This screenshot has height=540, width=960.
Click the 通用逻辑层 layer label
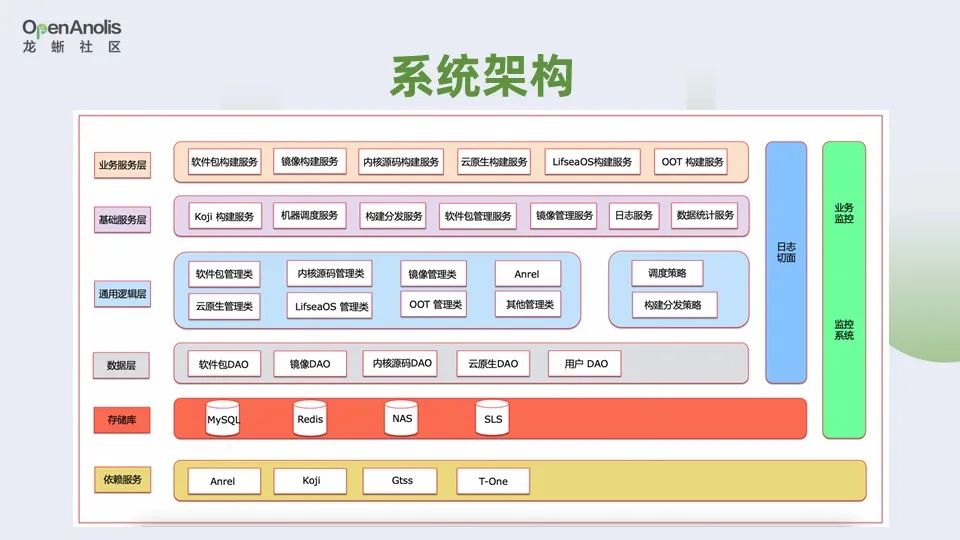(x=122, y=294)
